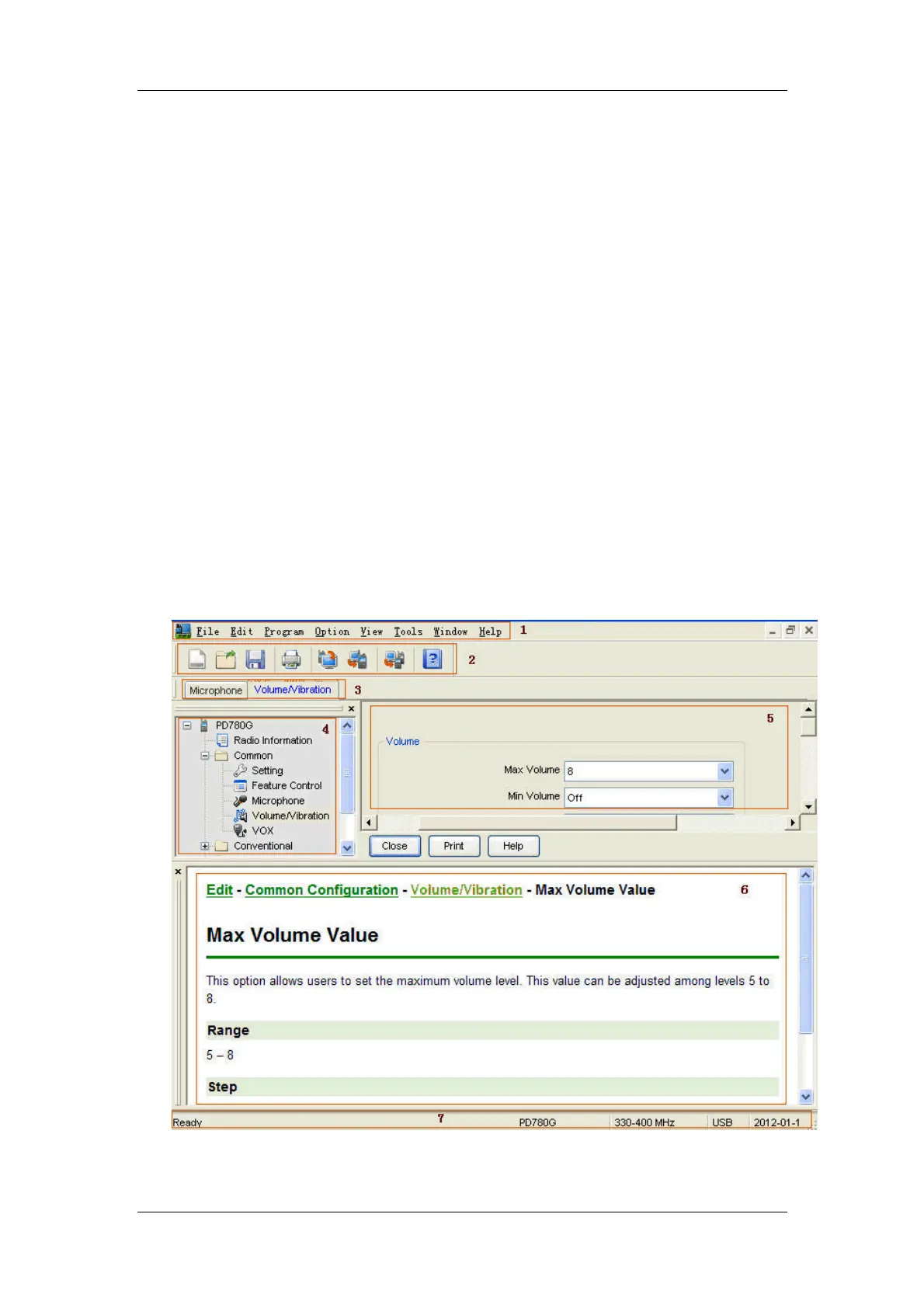Viewport: 924px width, 1308px height.
Task: Close the tree panel with its X
Action: [x=351, y=709]
